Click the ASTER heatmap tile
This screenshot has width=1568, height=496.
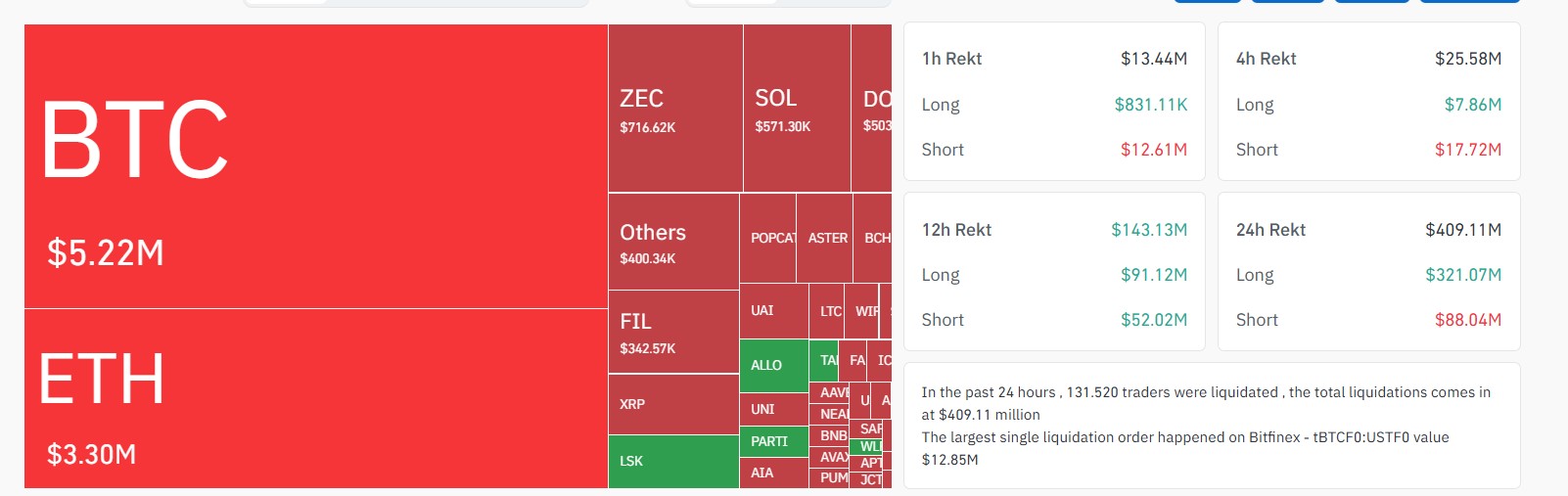click(x=825, y=238)
